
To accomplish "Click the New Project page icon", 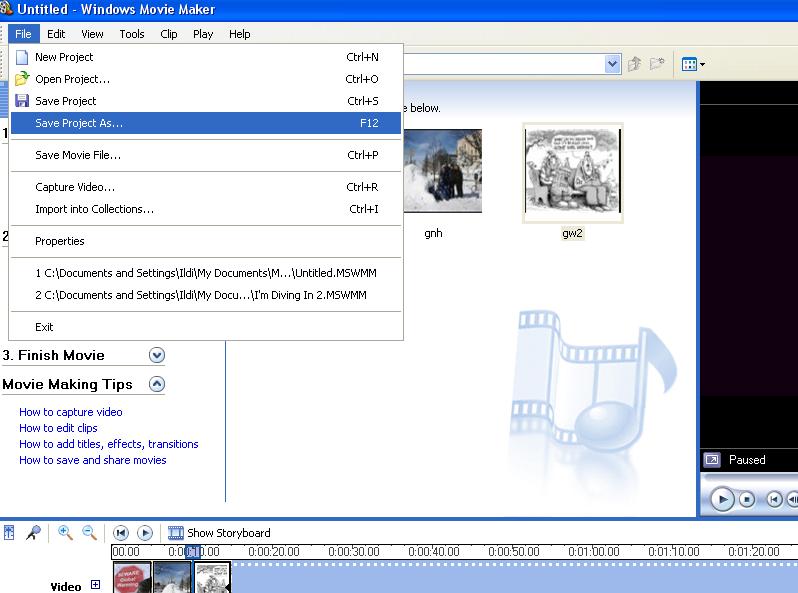I will click(x=22, y=57).
